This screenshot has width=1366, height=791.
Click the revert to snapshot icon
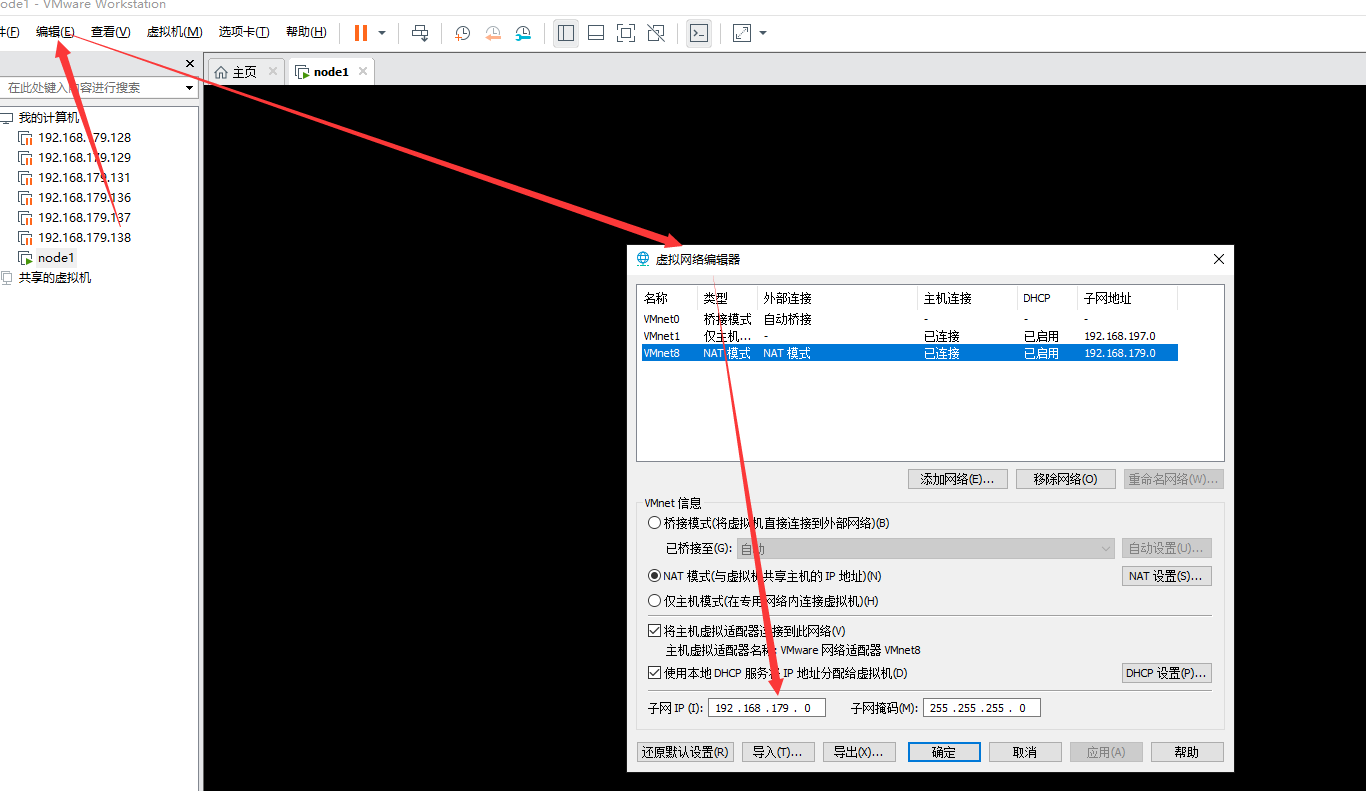pyautogui.click(x=493, y=33)
